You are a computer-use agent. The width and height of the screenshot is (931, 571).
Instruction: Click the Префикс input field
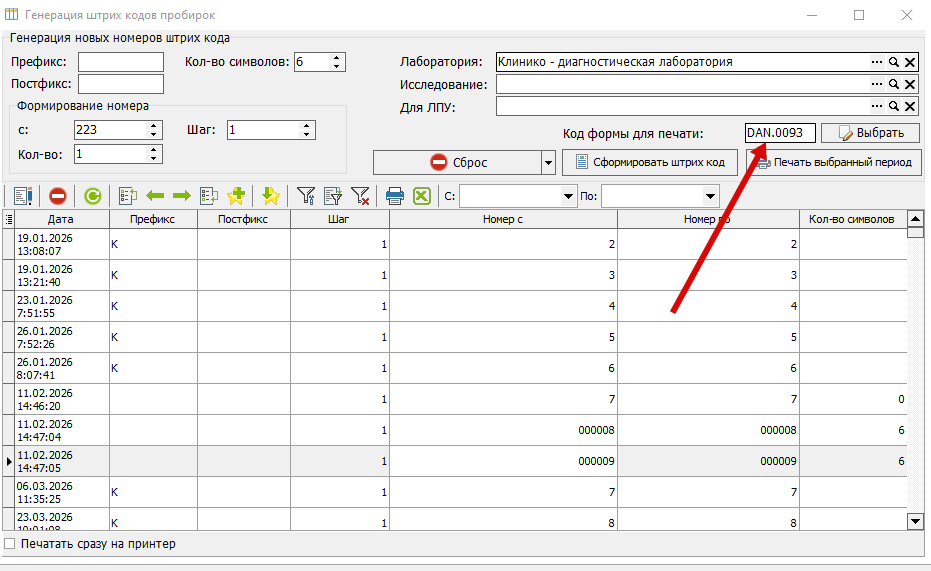click(121, 62)
